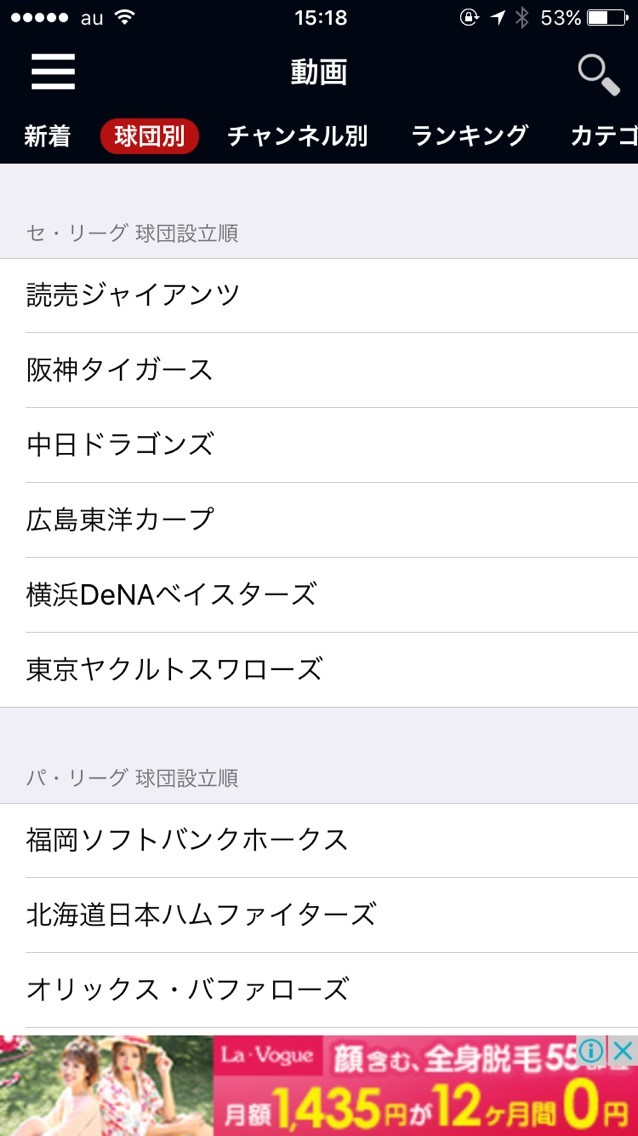Viewport: 638px width, 1136px height.
Task: Open the hamburger menu icon
Action: click(53, 72)
